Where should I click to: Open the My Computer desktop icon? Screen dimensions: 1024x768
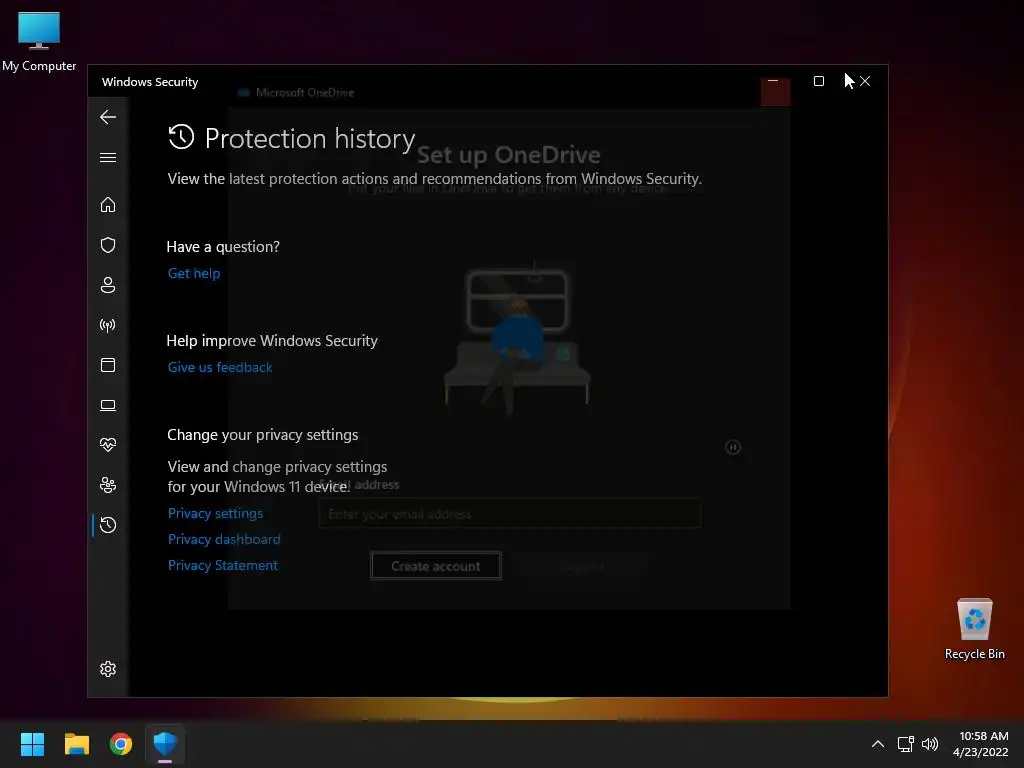pos(39,41)
